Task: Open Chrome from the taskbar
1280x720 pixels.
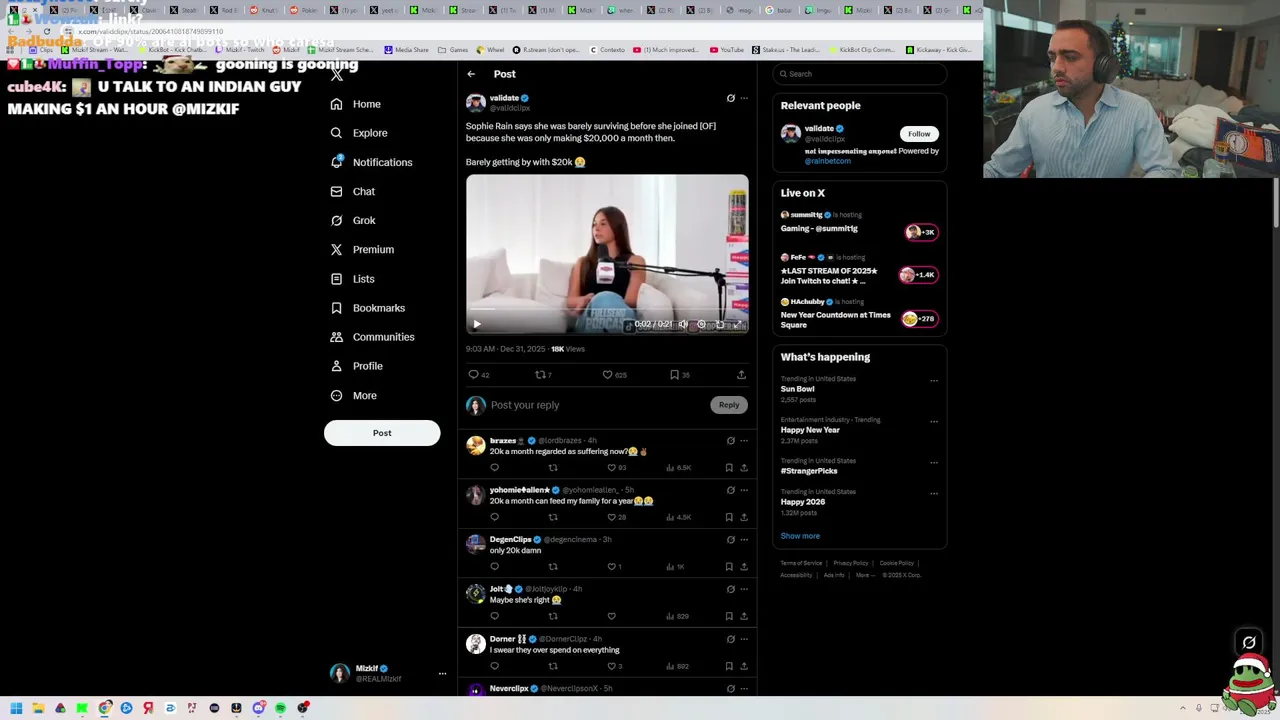Action: pos(105,708)
